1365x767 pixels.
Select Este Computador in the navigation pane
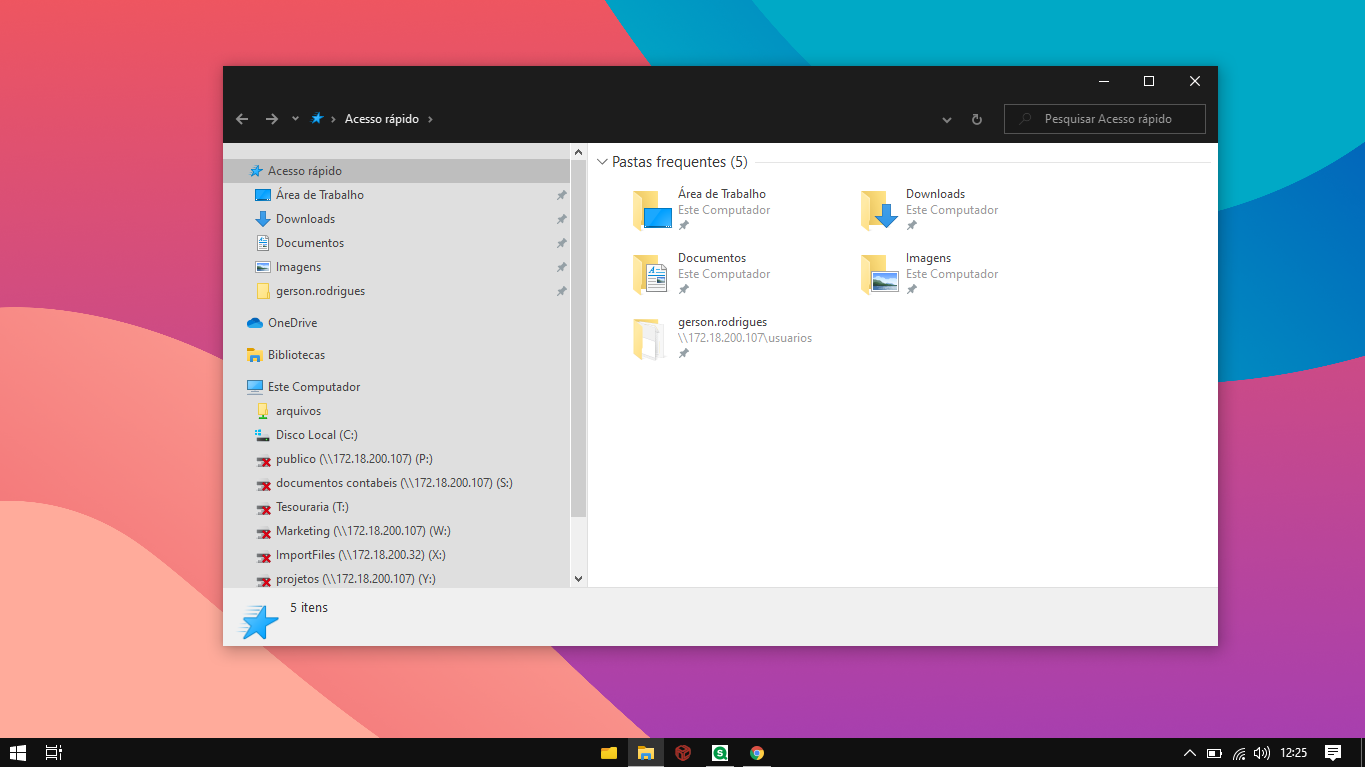(x=313, y=387)
